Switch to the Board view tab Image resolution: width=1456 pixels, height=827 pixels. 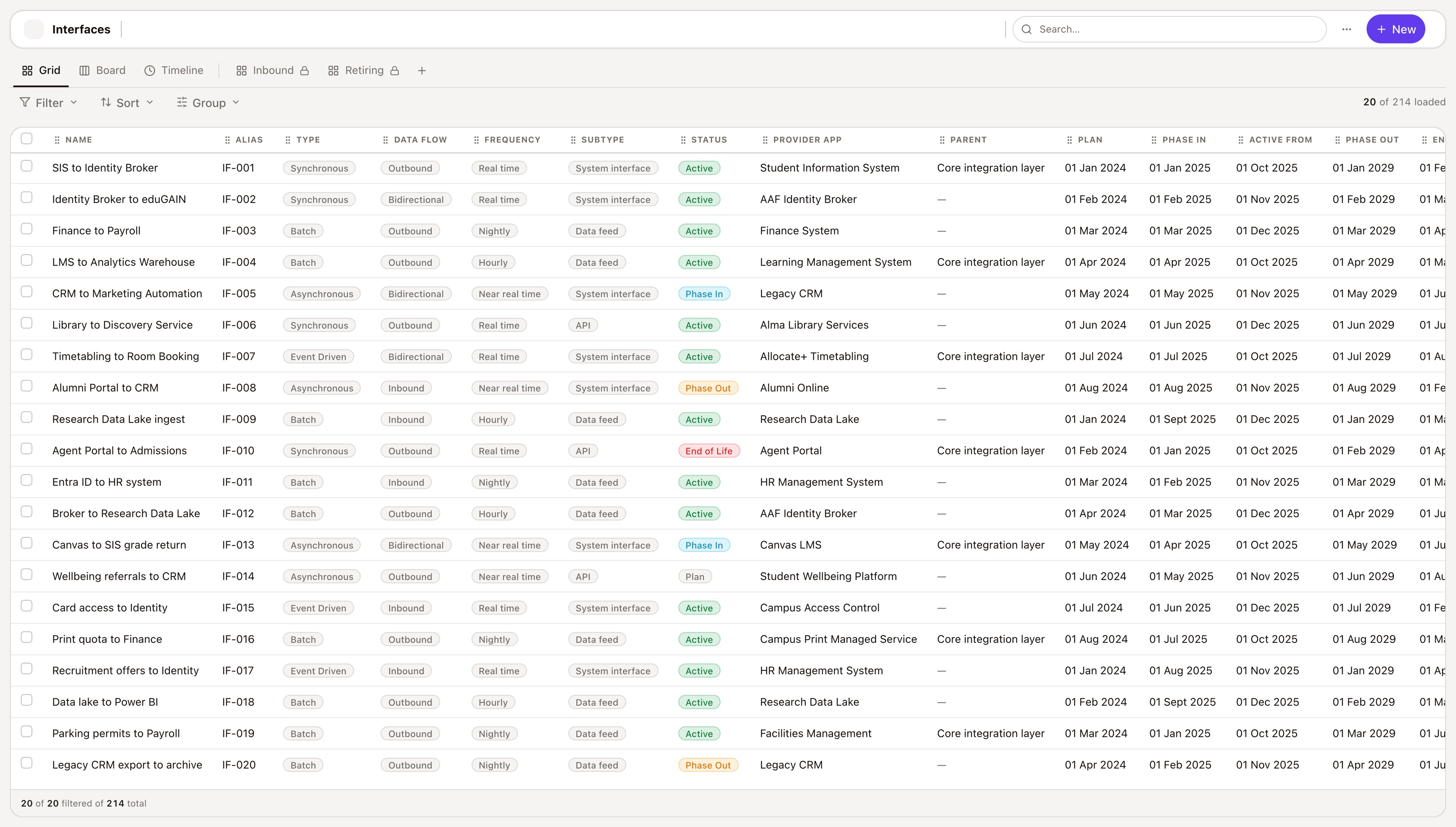[x=102, y=70]
